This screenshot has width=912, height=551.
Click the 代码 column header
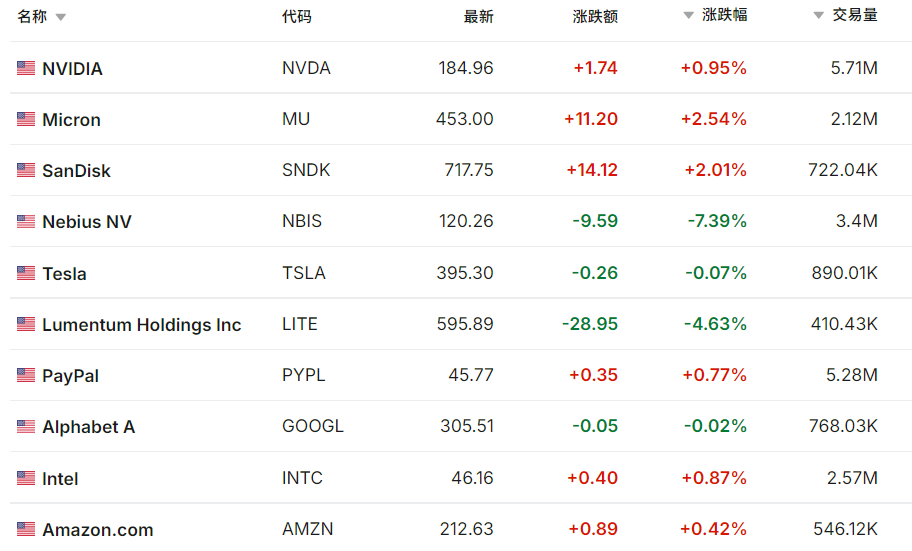[x=296, y=16]
